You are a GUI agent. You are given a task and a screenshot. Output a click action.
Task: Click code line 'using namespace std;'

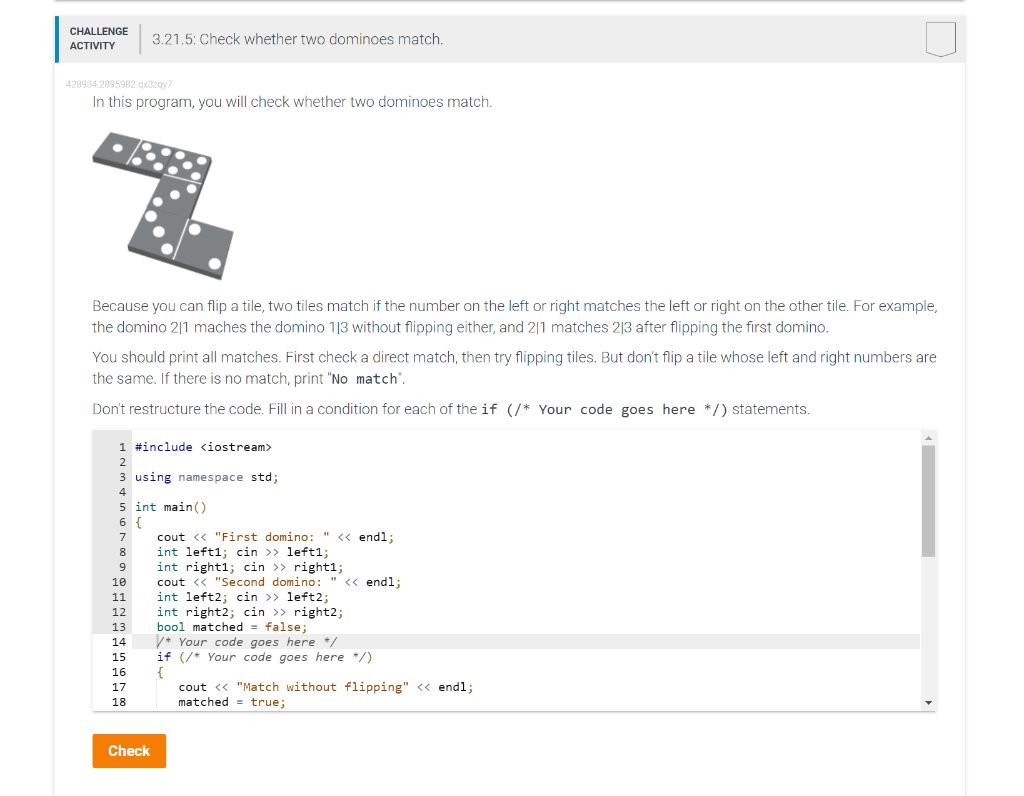[x=206, y=477]
